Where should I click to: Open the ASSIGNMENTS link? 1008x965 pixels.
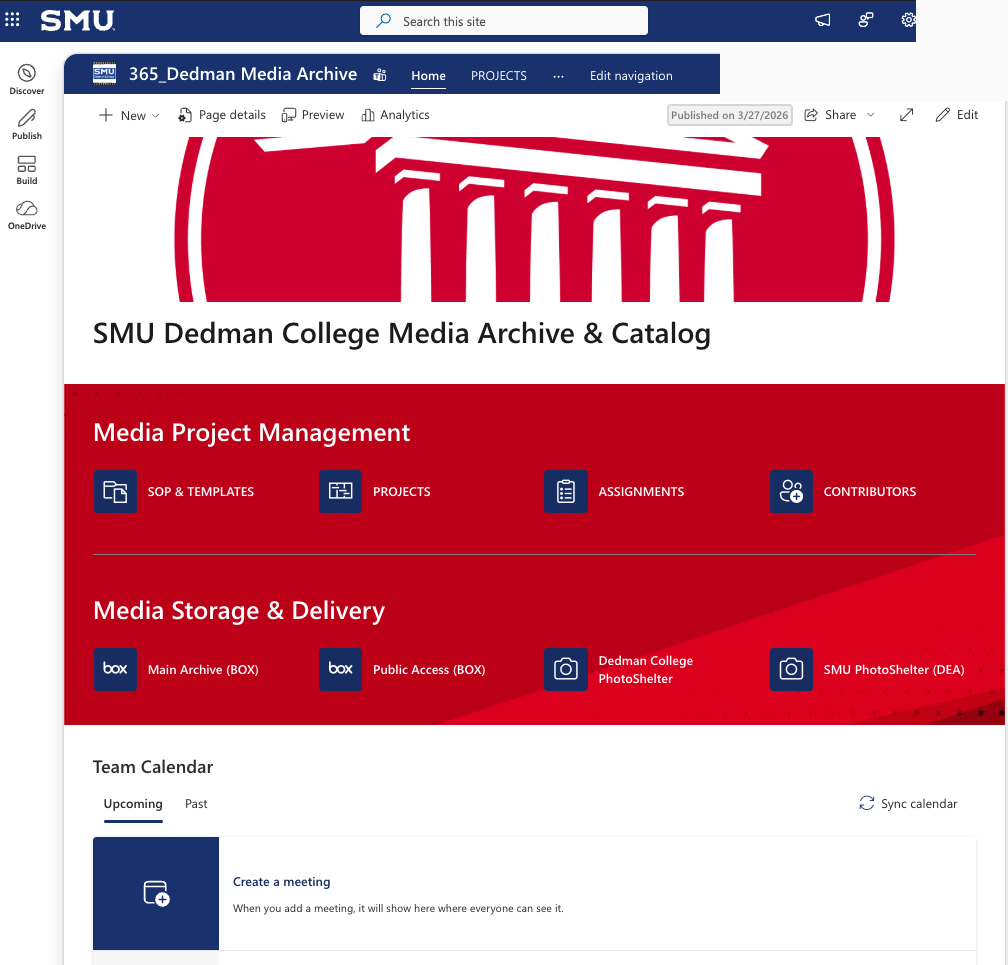[x=641, y=492]
